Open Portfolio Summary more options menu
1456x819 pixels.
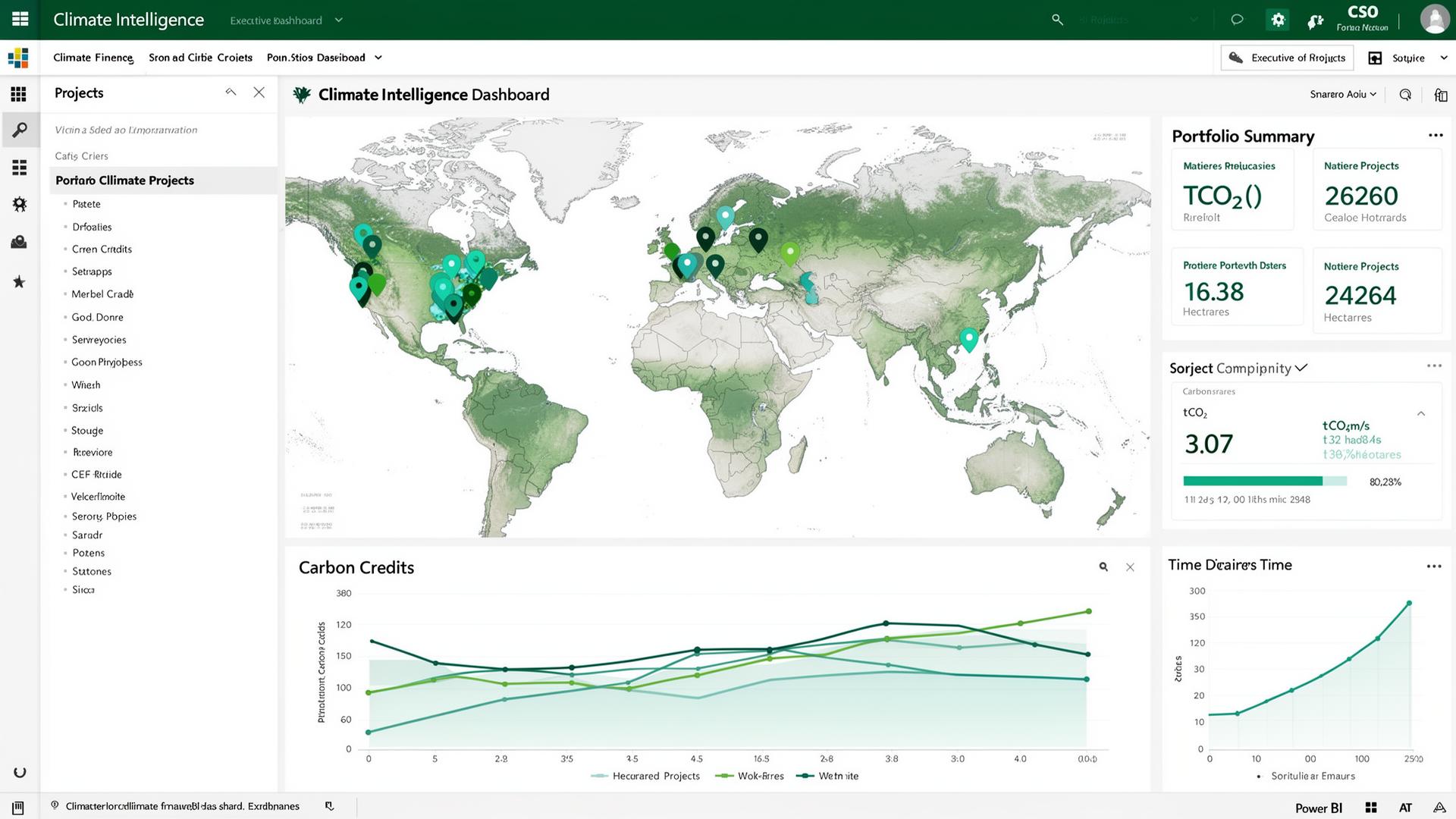tap(1435, 136)
